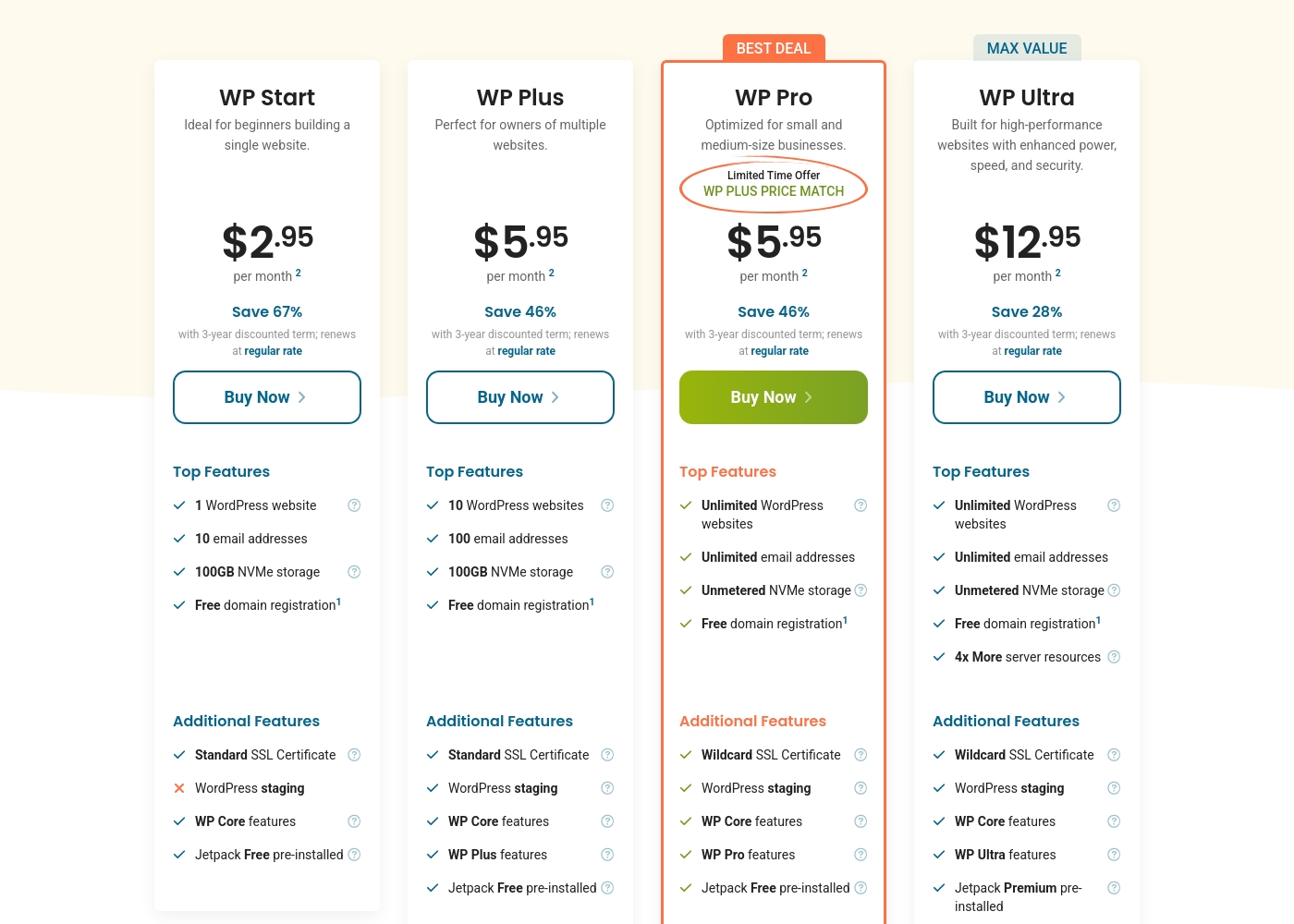Click help icon beside WP Plus Standard SSL Certificate
The height and width of the screenshot is (924, 1294).
click(x=607, y=755)
